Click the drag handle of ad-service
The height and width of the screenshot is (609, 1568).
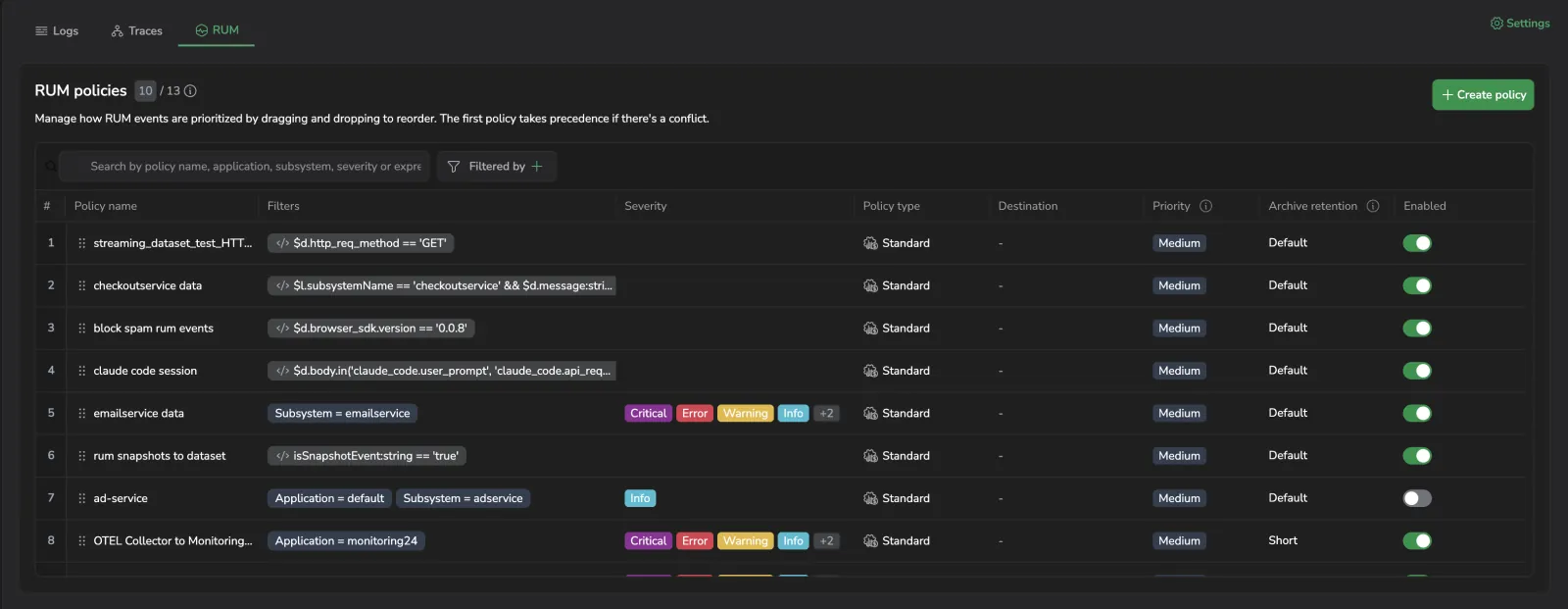[x=81, y=498]
